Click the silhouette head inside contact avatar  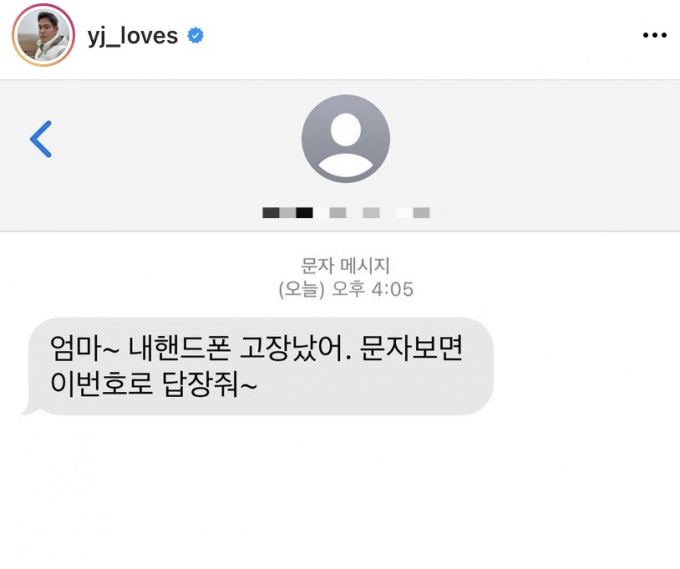click(x=346, y=129)
